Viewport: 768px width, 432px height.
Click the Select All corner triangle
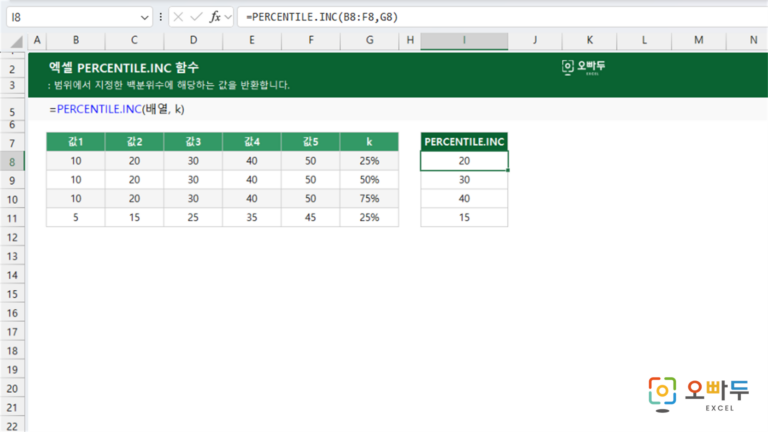point(16,42)
